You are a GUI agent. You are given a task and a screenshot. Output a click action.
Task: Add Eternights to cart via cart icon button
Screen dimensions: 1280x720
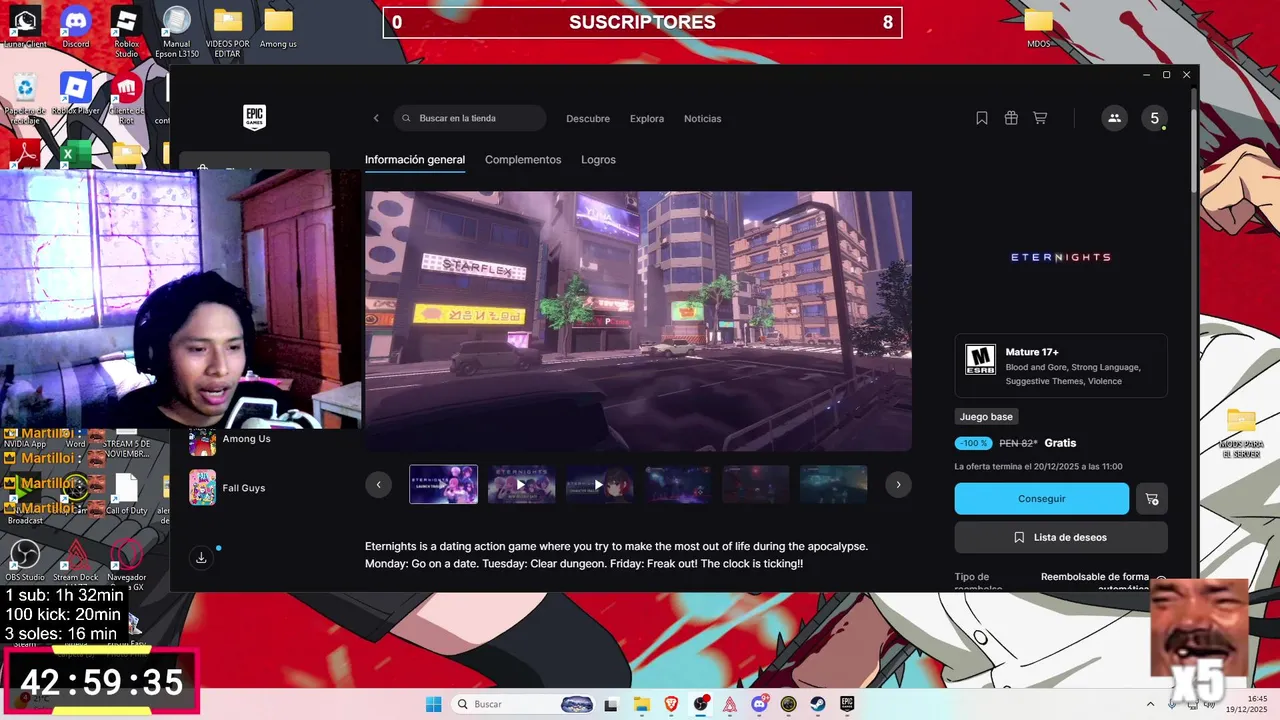pyautogui.click(x=1152, y=498)
